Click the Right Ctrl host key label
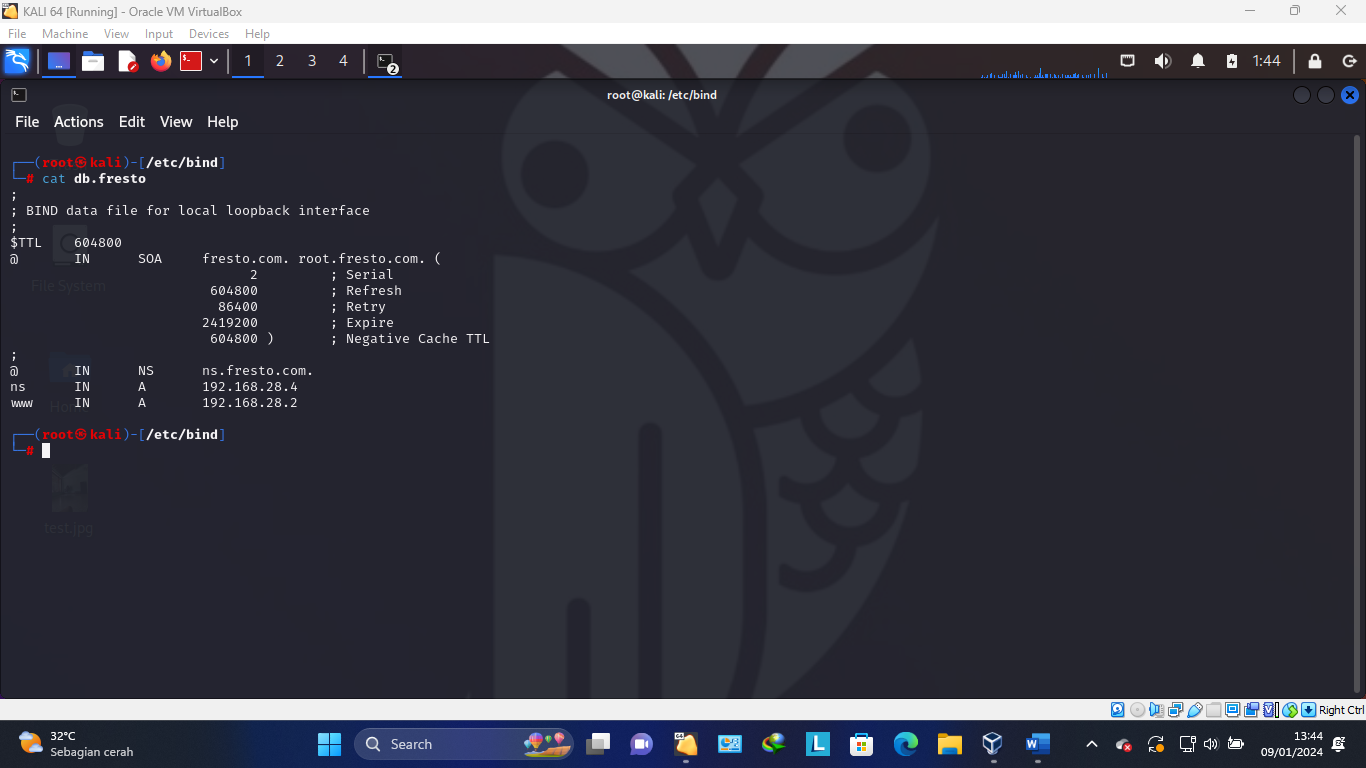 pos(1341,710)
